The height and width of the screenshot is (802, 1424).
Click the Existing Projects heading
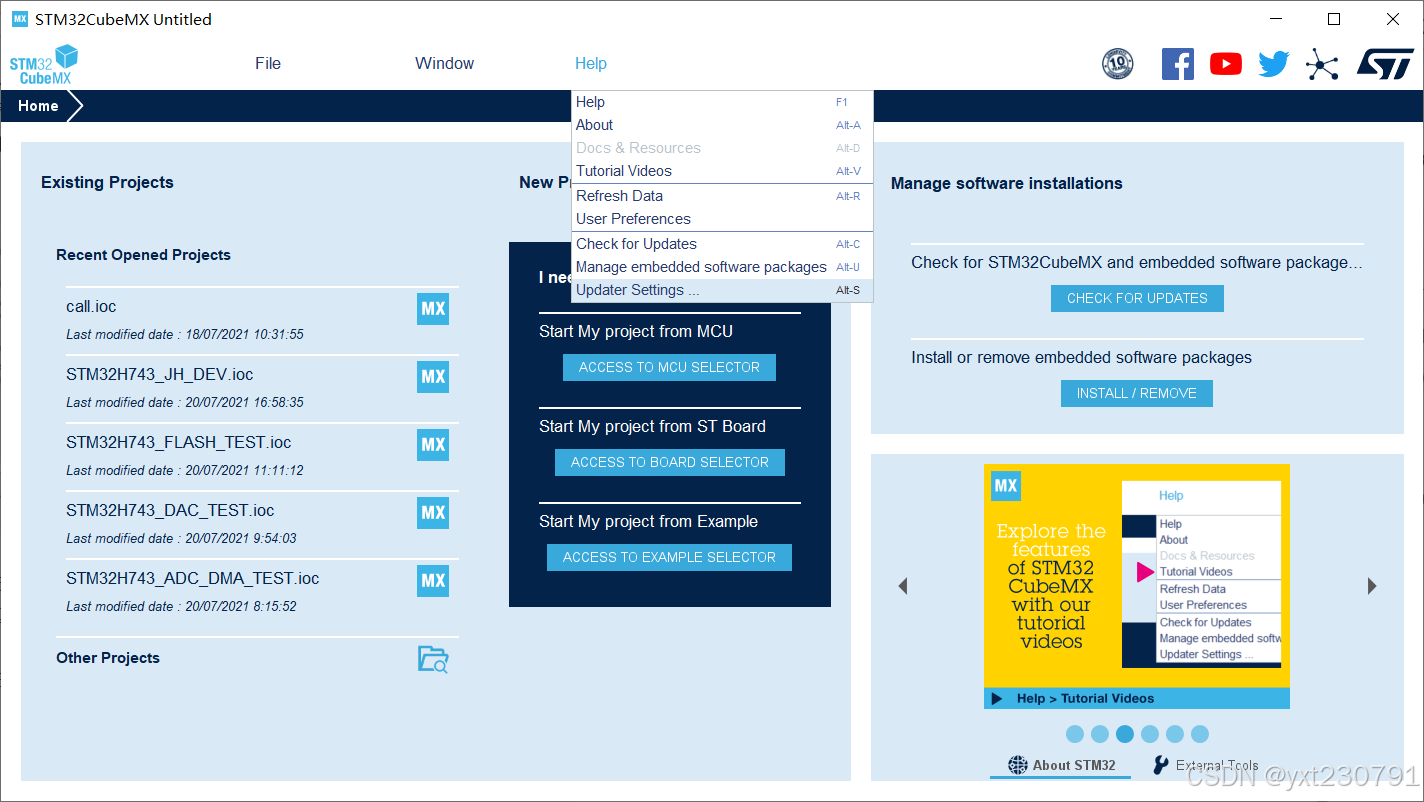coord(107,182)
